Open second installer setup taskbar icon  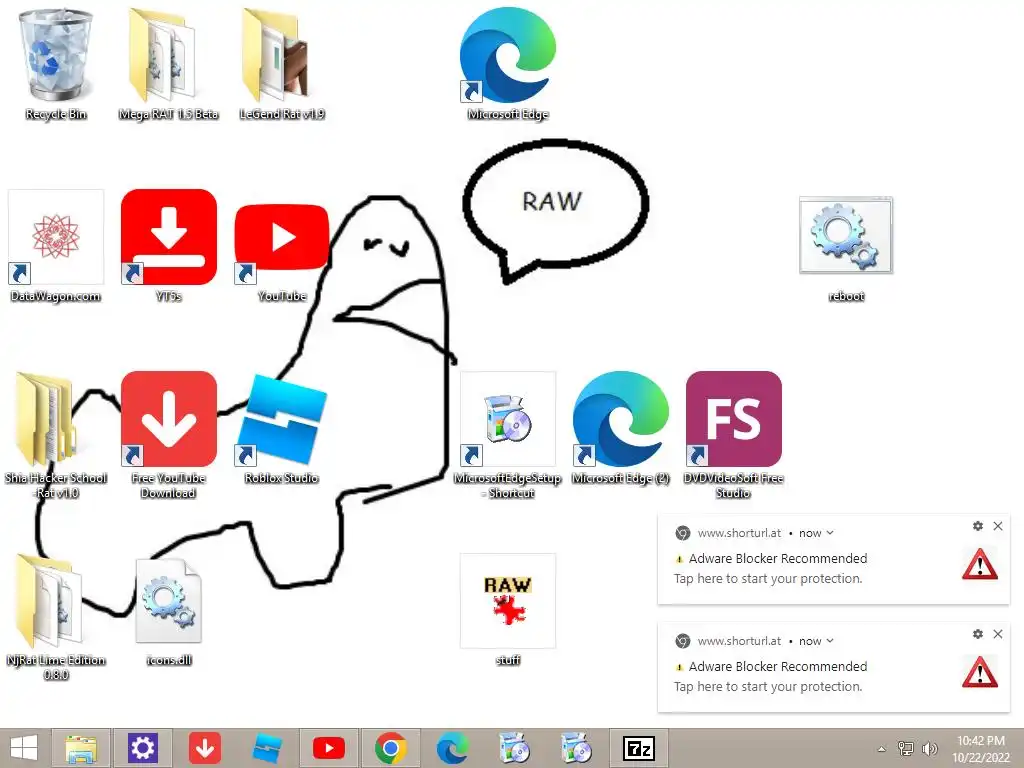coord(576,748)
